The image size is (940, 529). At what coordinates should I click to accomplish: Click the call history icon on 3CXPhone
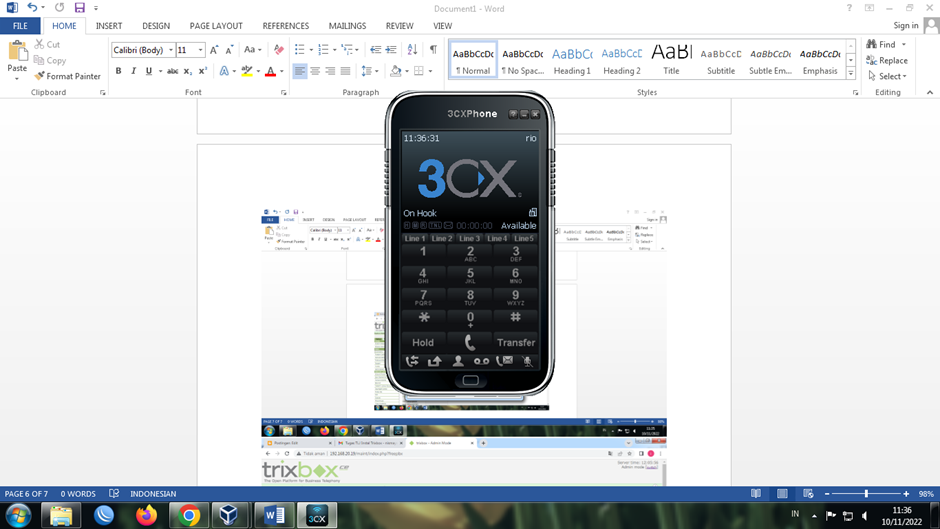[412, 361]
